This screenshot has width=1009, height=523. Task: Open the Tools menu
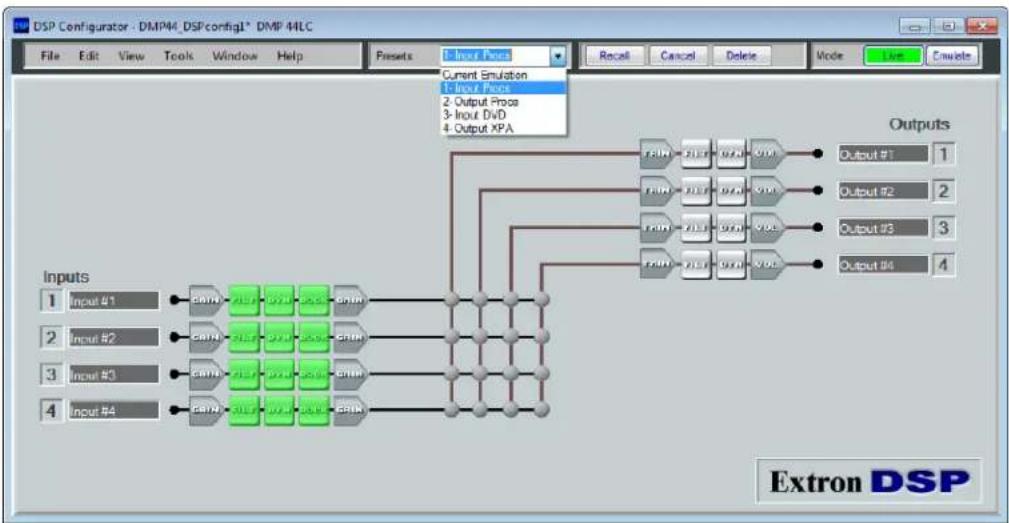(x=178, y=56)
